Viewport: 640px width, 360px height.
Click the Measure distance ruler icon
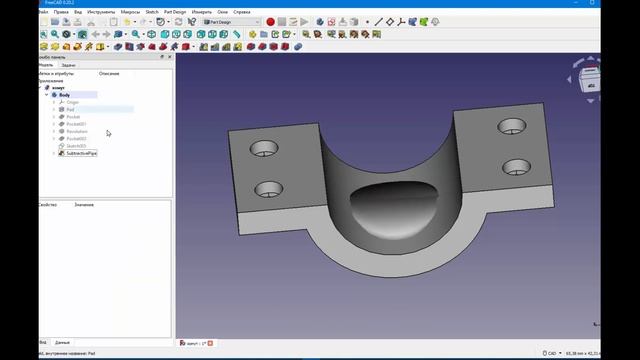tap(236, 34)
